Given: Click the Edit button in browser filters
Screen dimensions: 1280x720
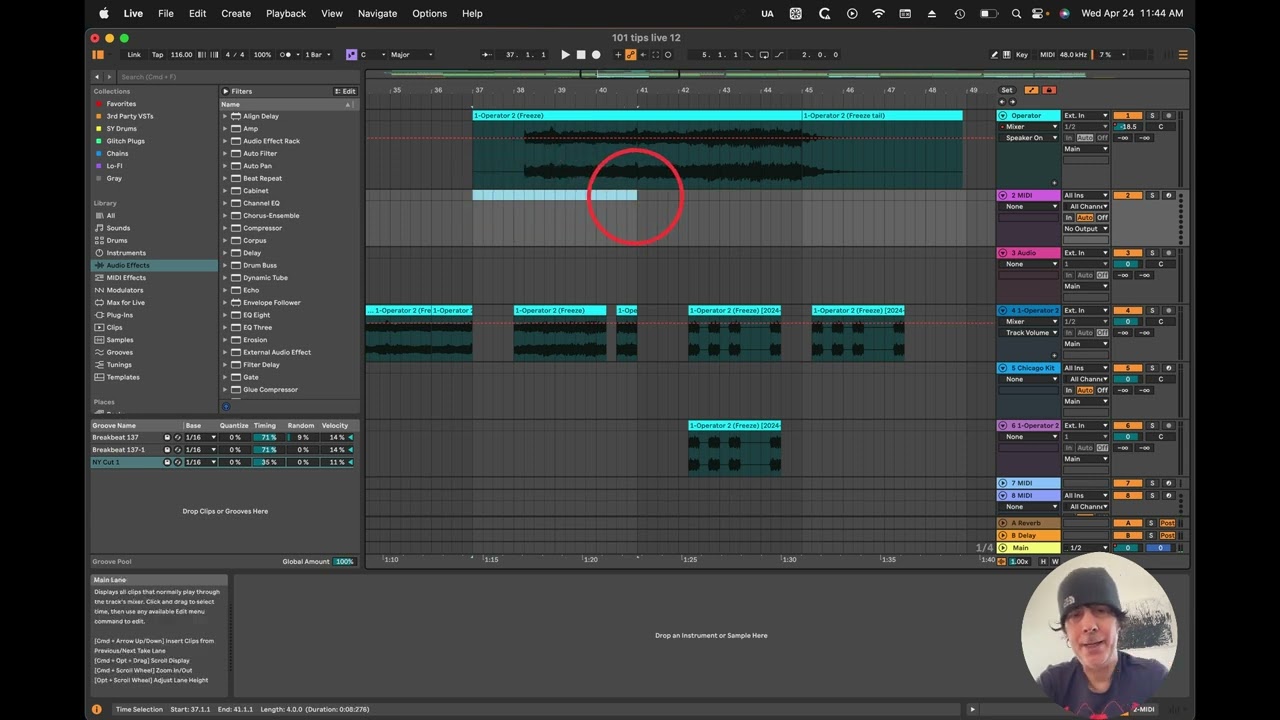Looking at the screenshot, I should (345, 91).
